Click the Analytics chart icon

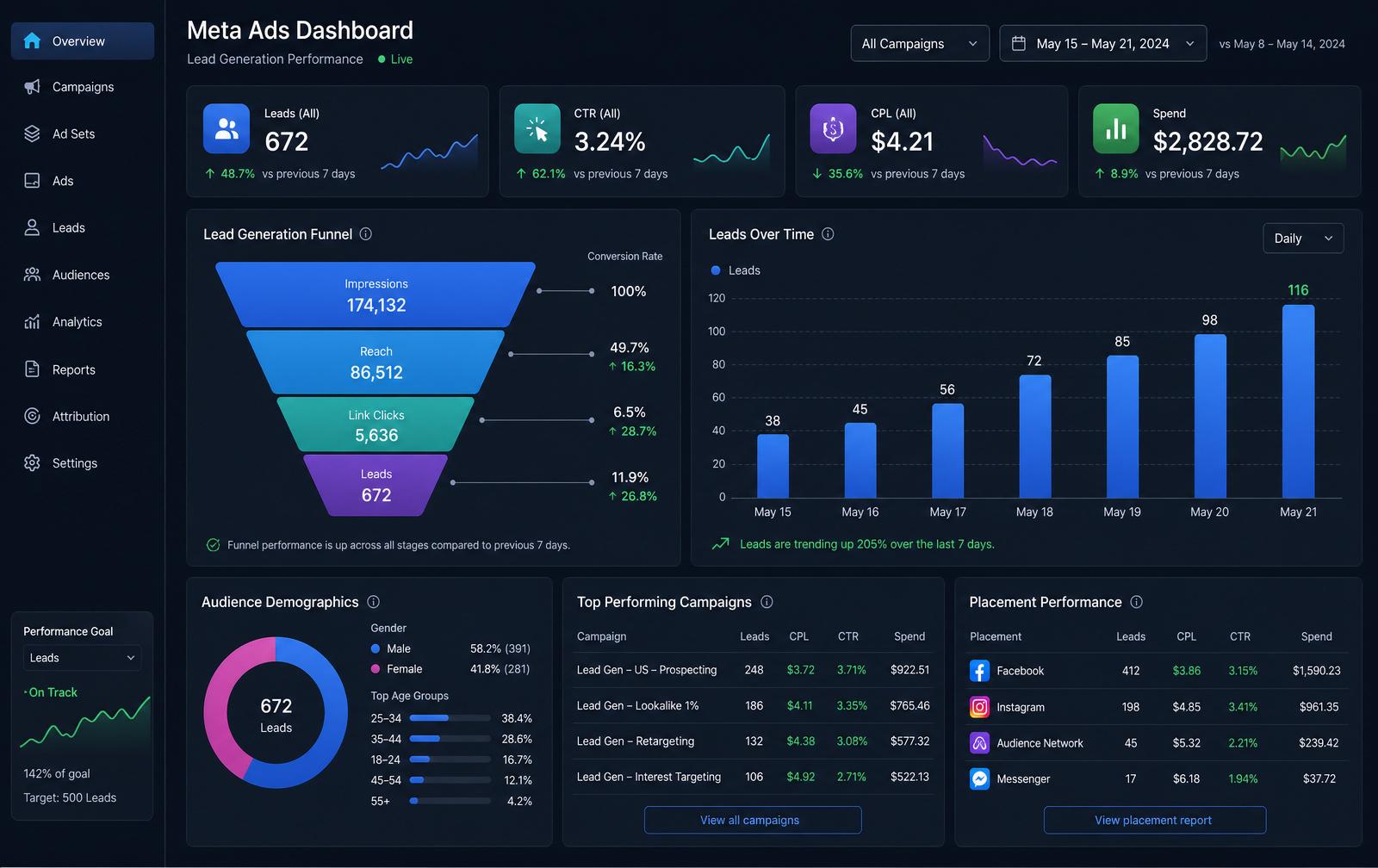[32, 321]
